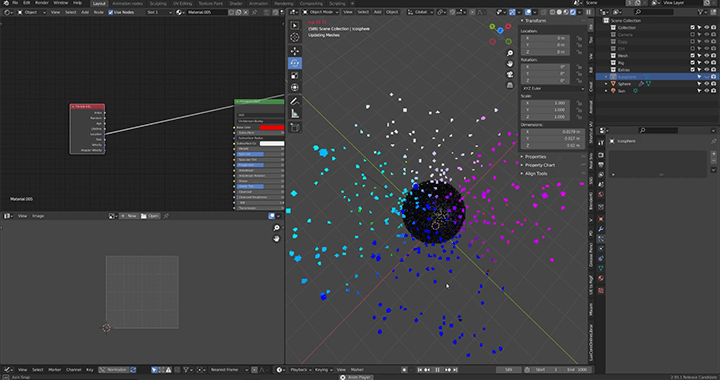Viewport: 720px width, 380px height.
Task: Click the red Base Color swatch
Action: [x=272, y=127]
